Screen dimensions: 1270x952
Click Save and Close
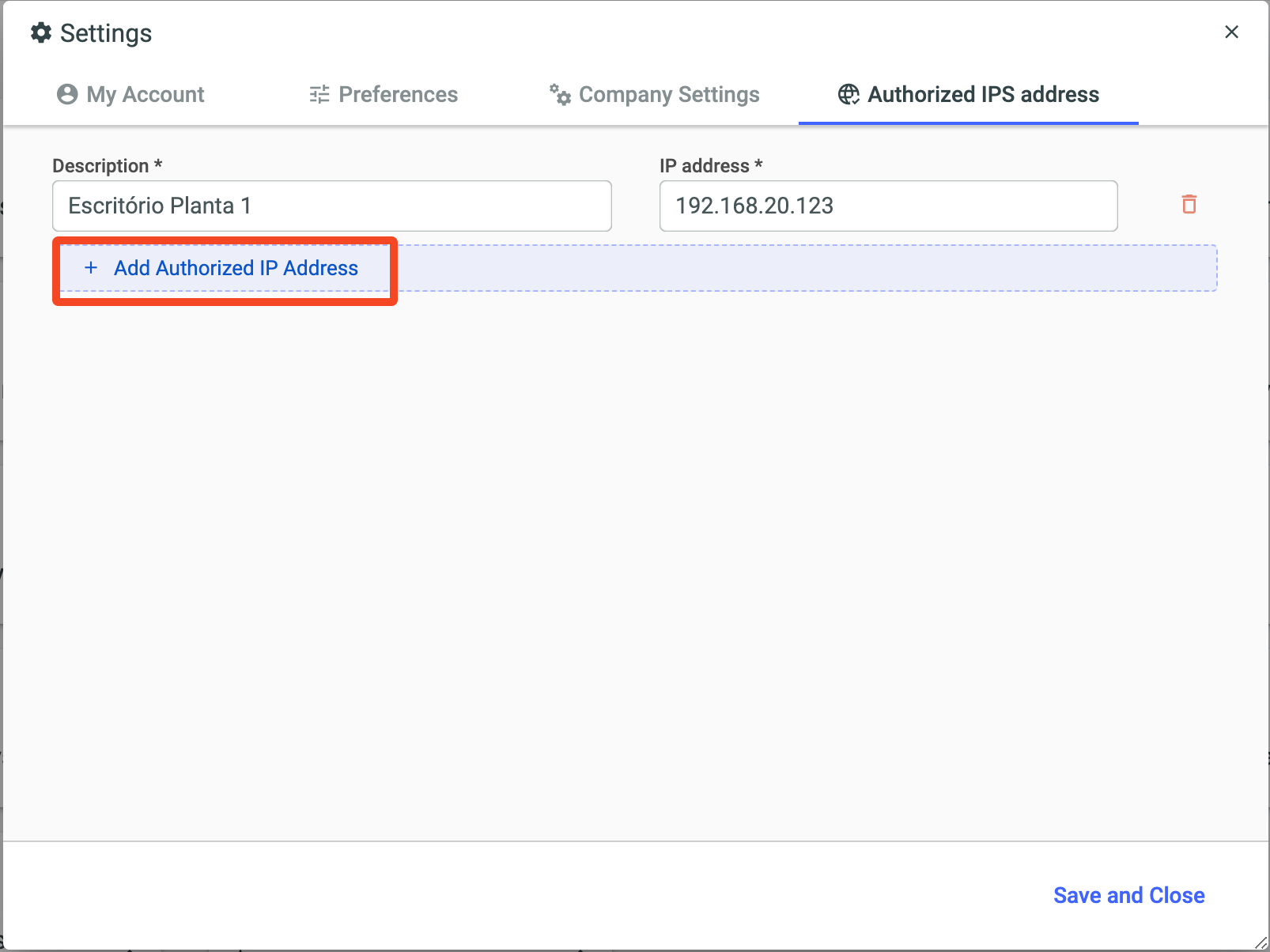point(1128,895)
